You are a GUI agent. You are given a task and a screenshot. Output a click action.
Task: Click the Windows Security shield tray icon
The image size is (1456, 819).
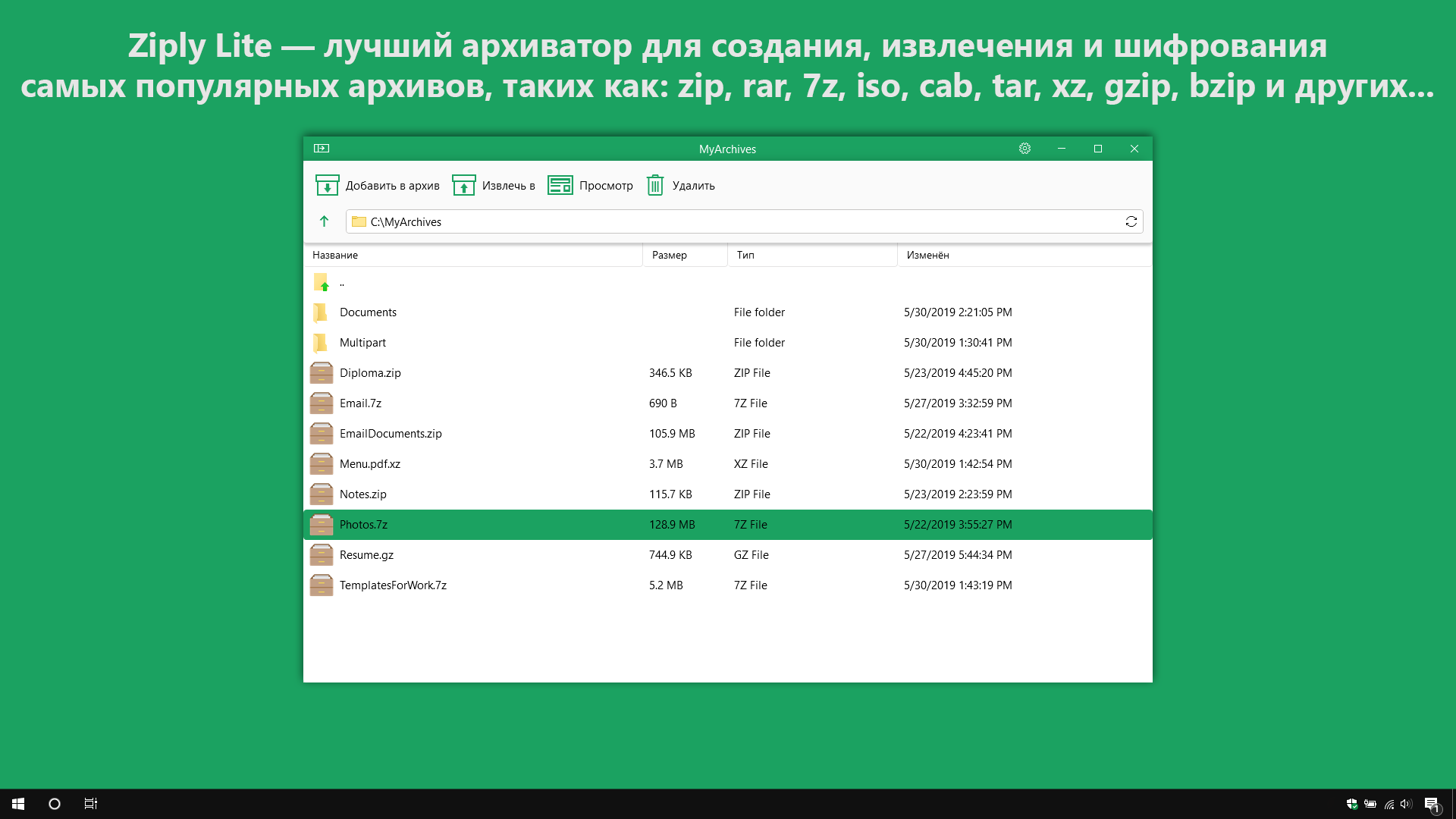(x=1352, y=804)
